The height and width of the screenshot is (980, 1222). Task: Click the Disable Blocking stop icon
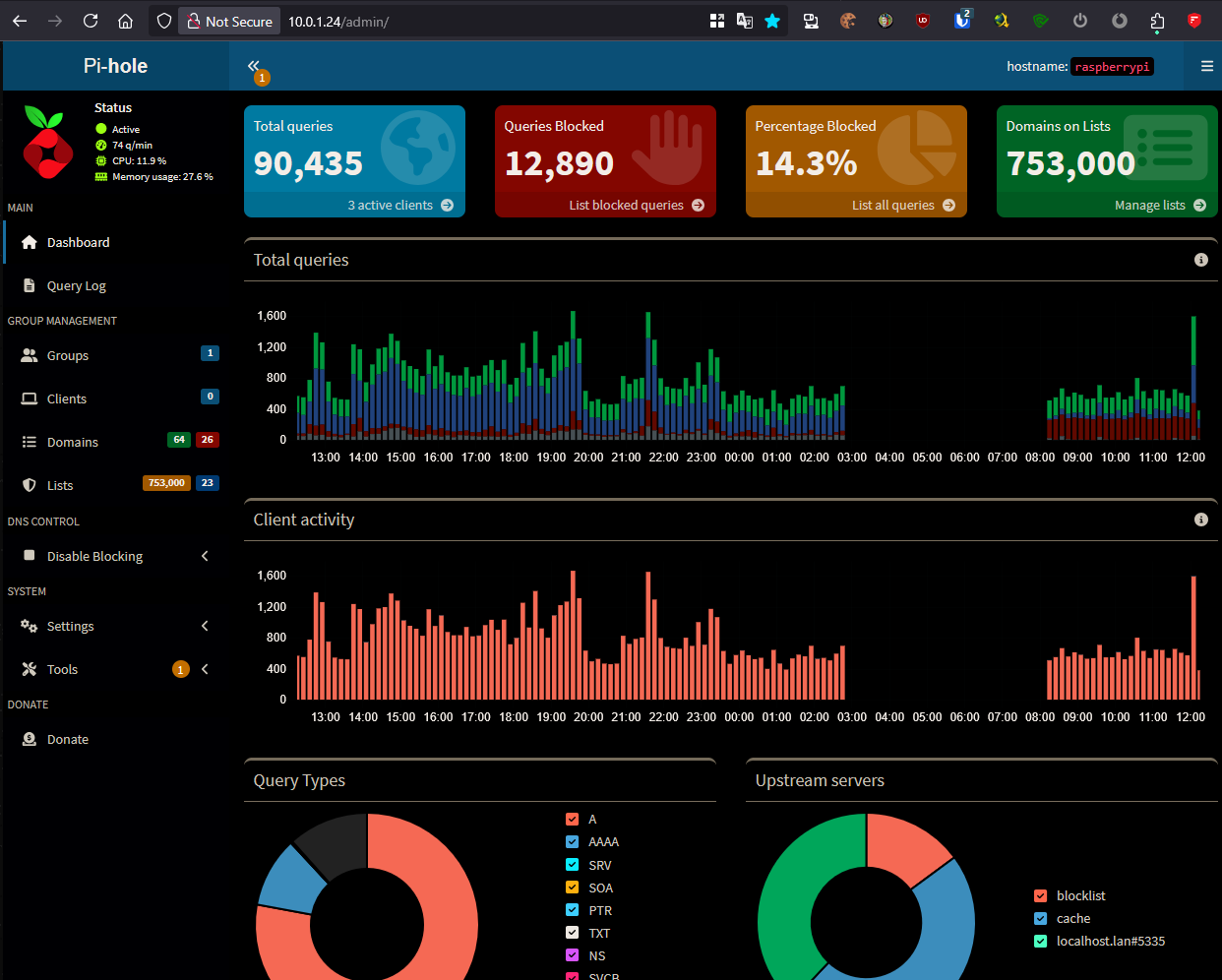tap(30, 556)
